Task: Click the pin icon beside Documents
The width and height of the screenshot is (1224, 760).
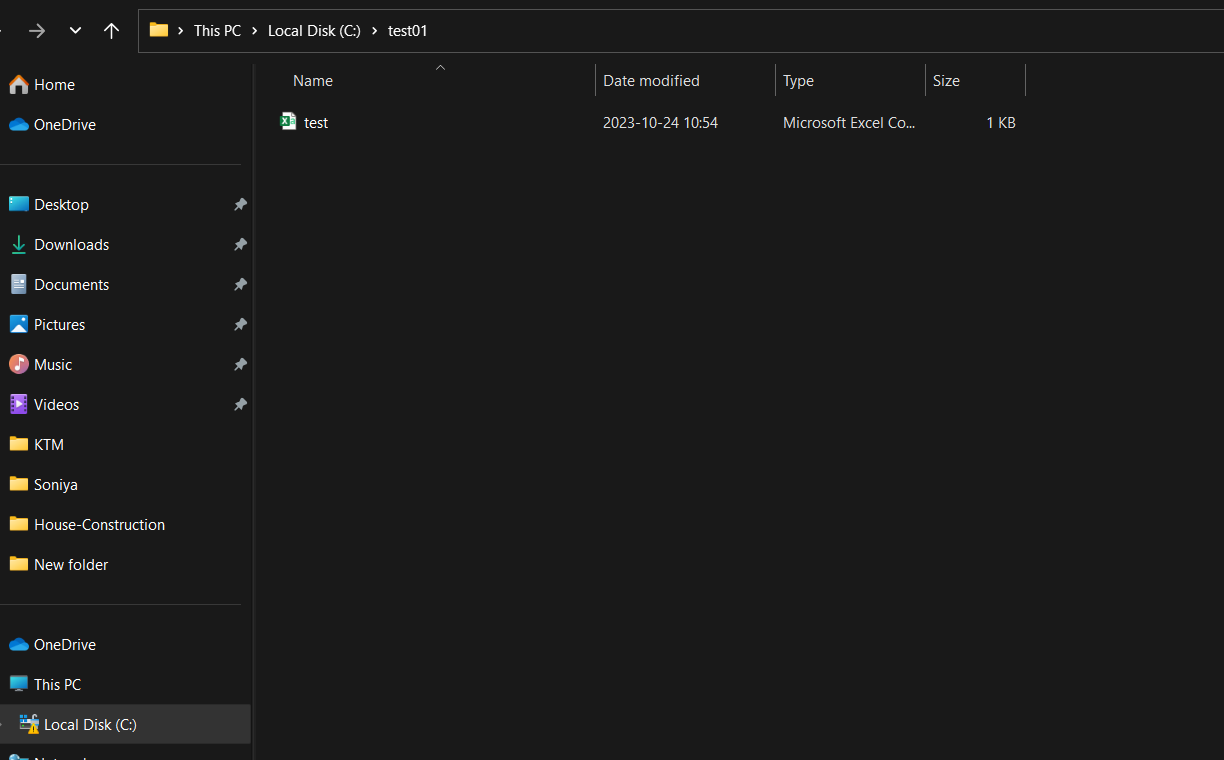Action: point(240,285)
